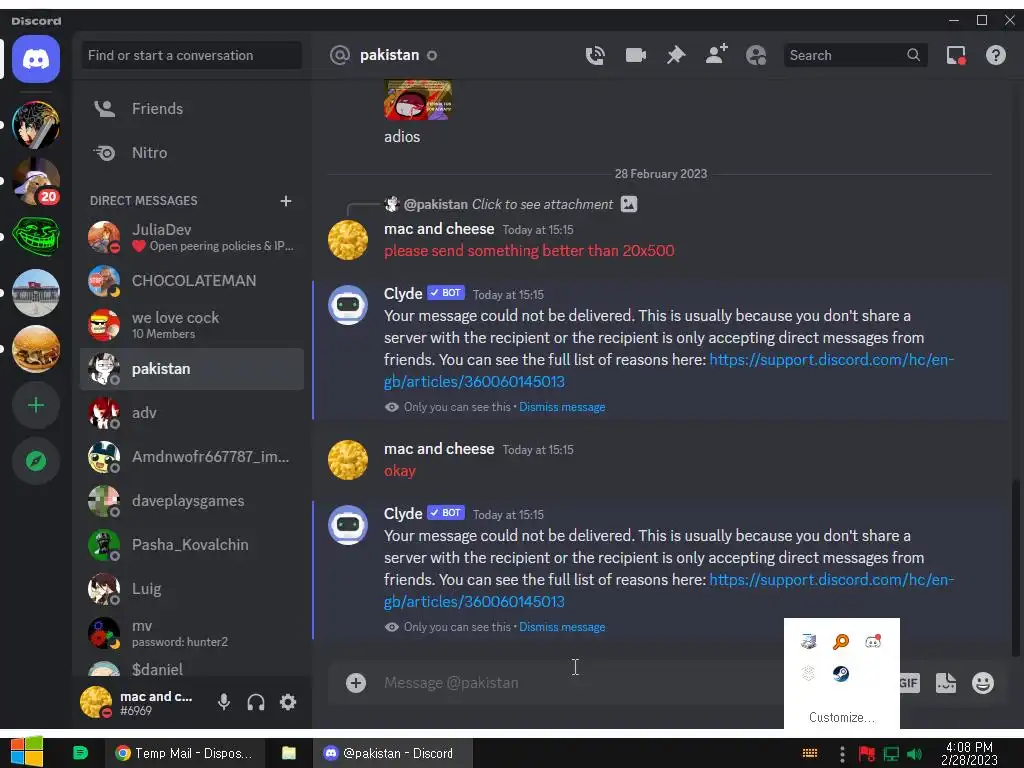The image size is (1024, 768).
Task: Click the second Clyde support article link
Action: pyautogui.click(x=669, y=590)
